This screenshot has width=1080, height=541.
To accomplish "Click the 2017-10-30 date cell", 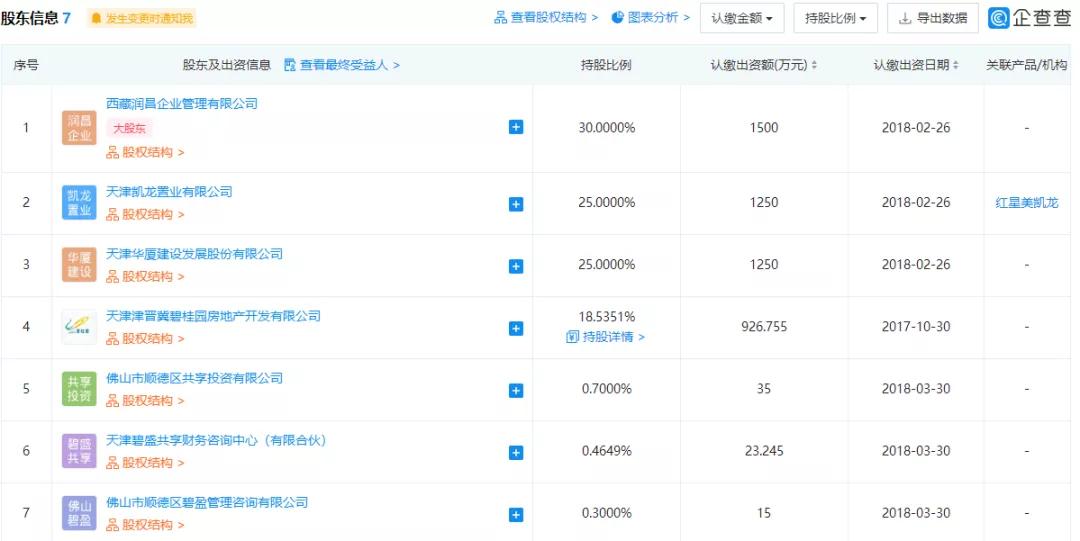I will 916,327.
